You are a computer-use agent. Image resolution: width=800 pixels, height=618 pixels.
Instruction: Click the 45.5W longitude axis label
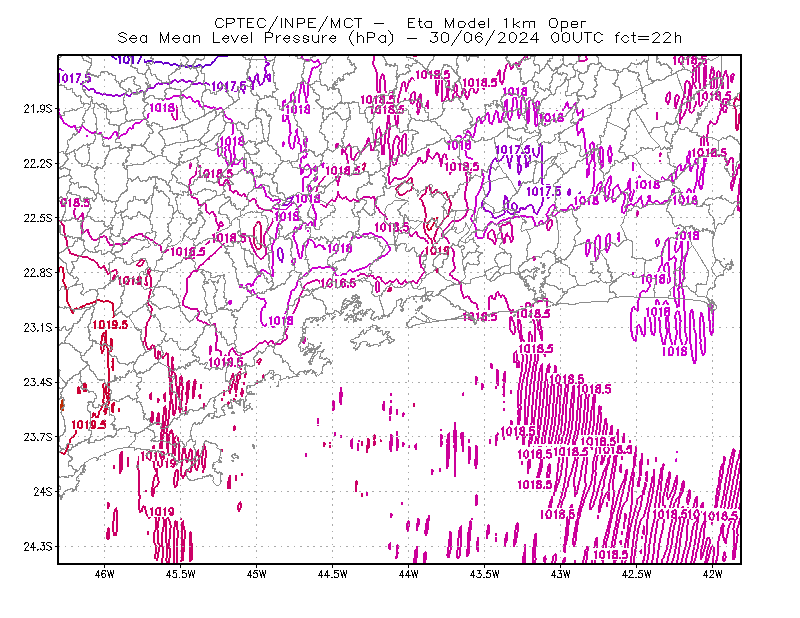pos(181,574)
